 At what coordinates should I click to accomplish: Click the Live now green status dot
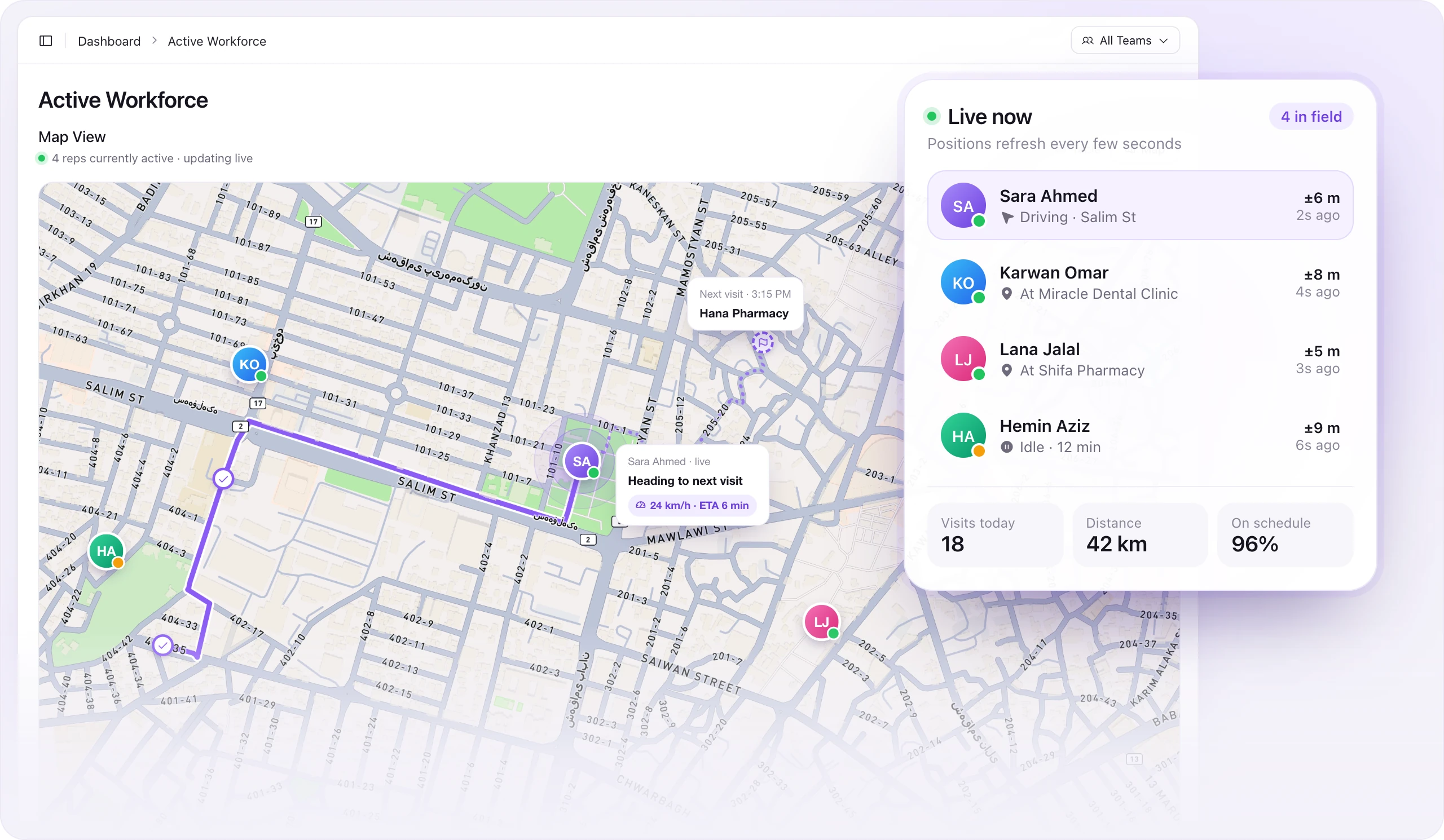click(932, 117)
